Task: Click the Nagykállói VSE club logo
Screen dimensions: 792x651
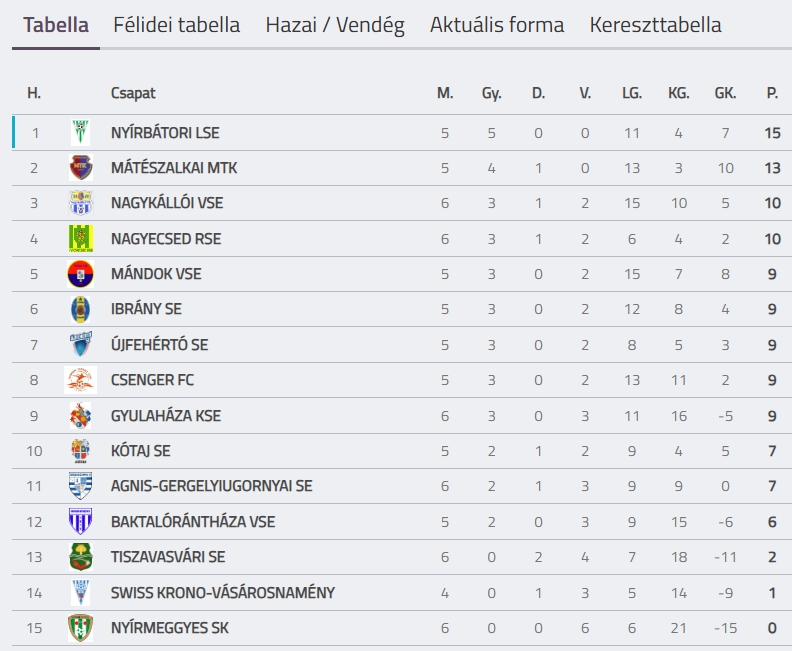Action: point(80,203)
